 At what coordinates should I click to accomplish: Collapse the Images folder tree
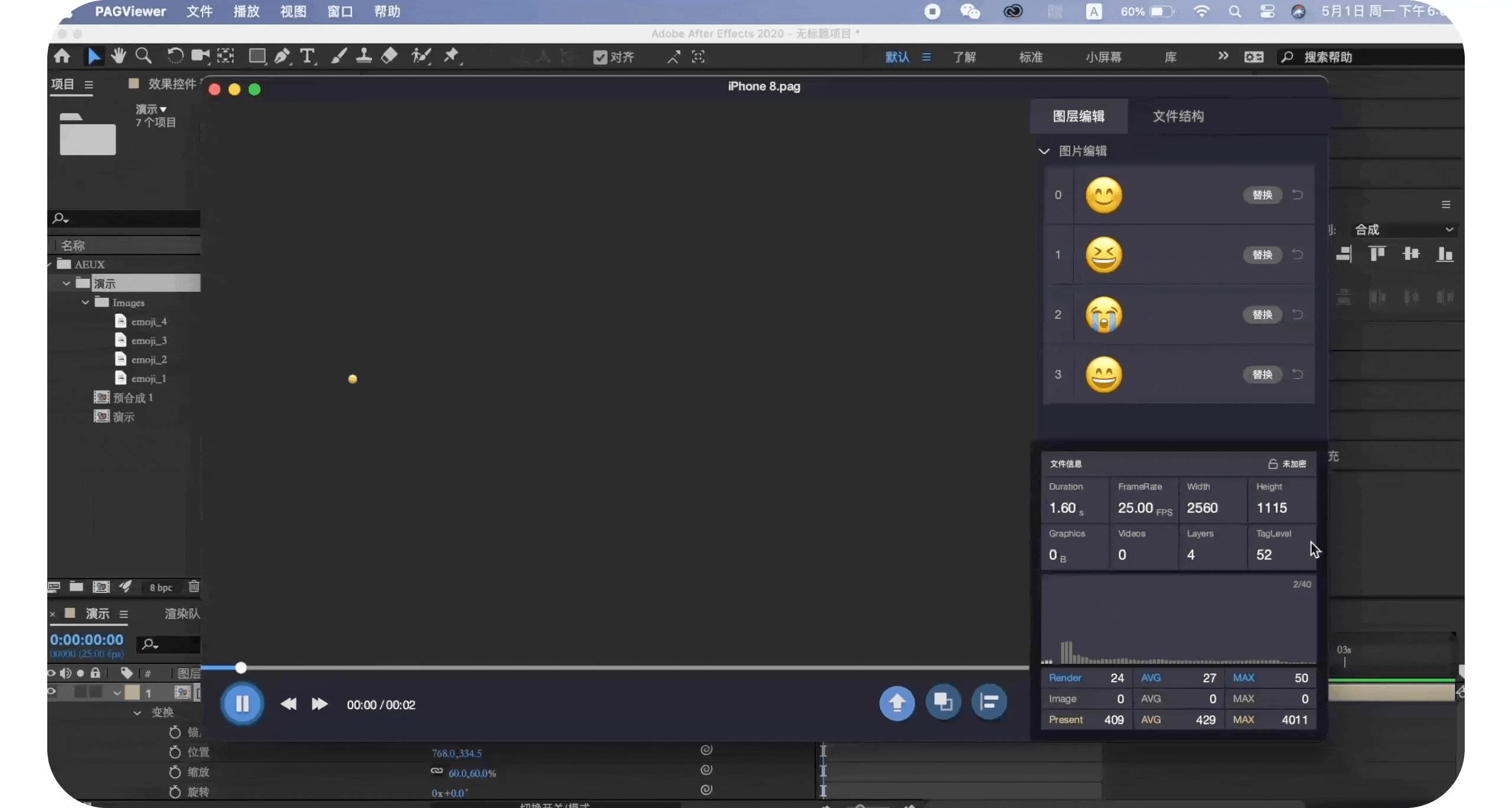86,302
